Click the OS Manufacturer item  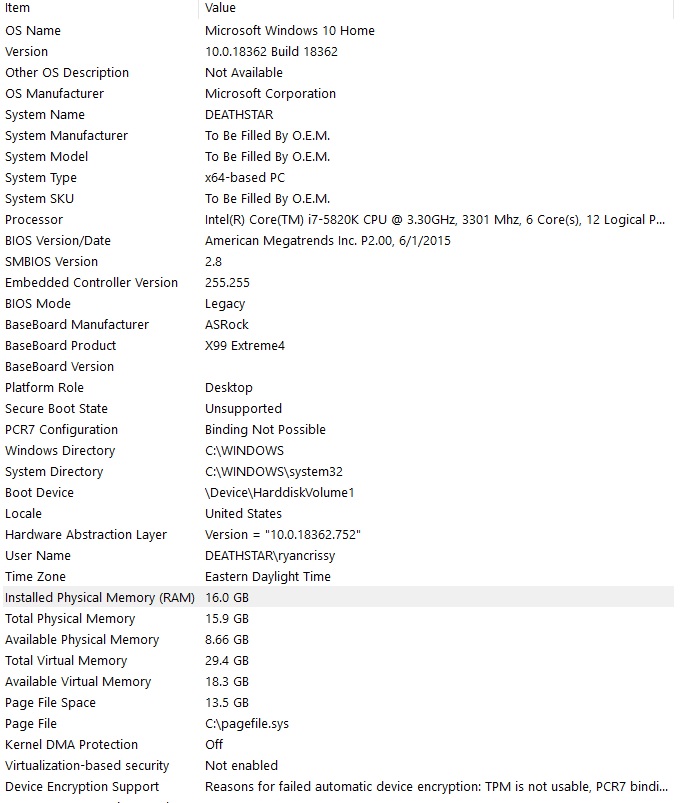55,94
